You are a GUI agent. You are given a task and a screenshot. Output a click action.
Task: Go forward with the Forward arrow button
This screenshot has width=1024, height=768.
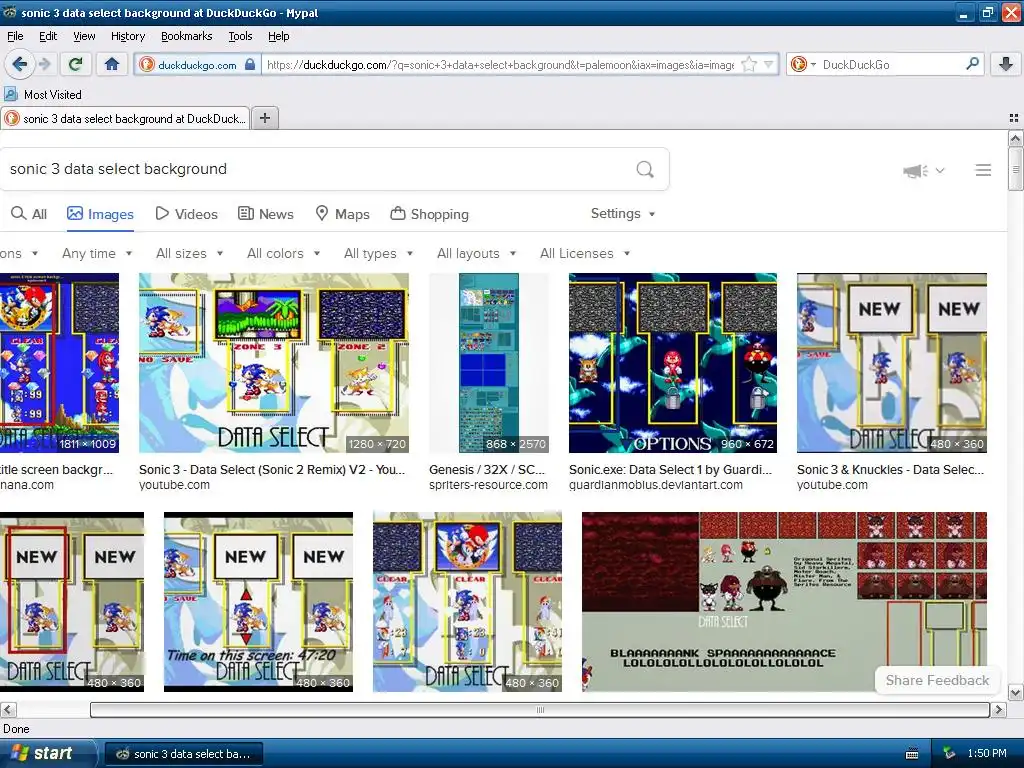[x=44, y=64]
